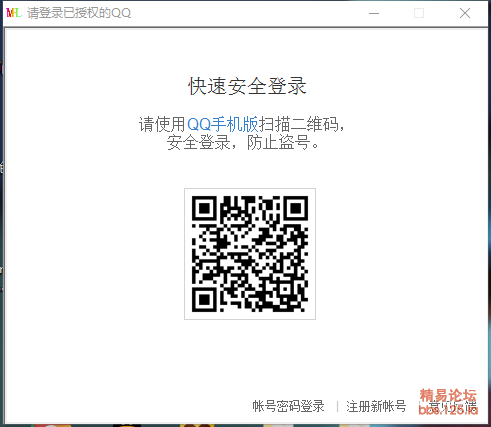Image resolution: width=491 pixels, height=427 pixels.
Task: Click the QQ login QR code
Action: pyautogui.click(x=250, y=254)
